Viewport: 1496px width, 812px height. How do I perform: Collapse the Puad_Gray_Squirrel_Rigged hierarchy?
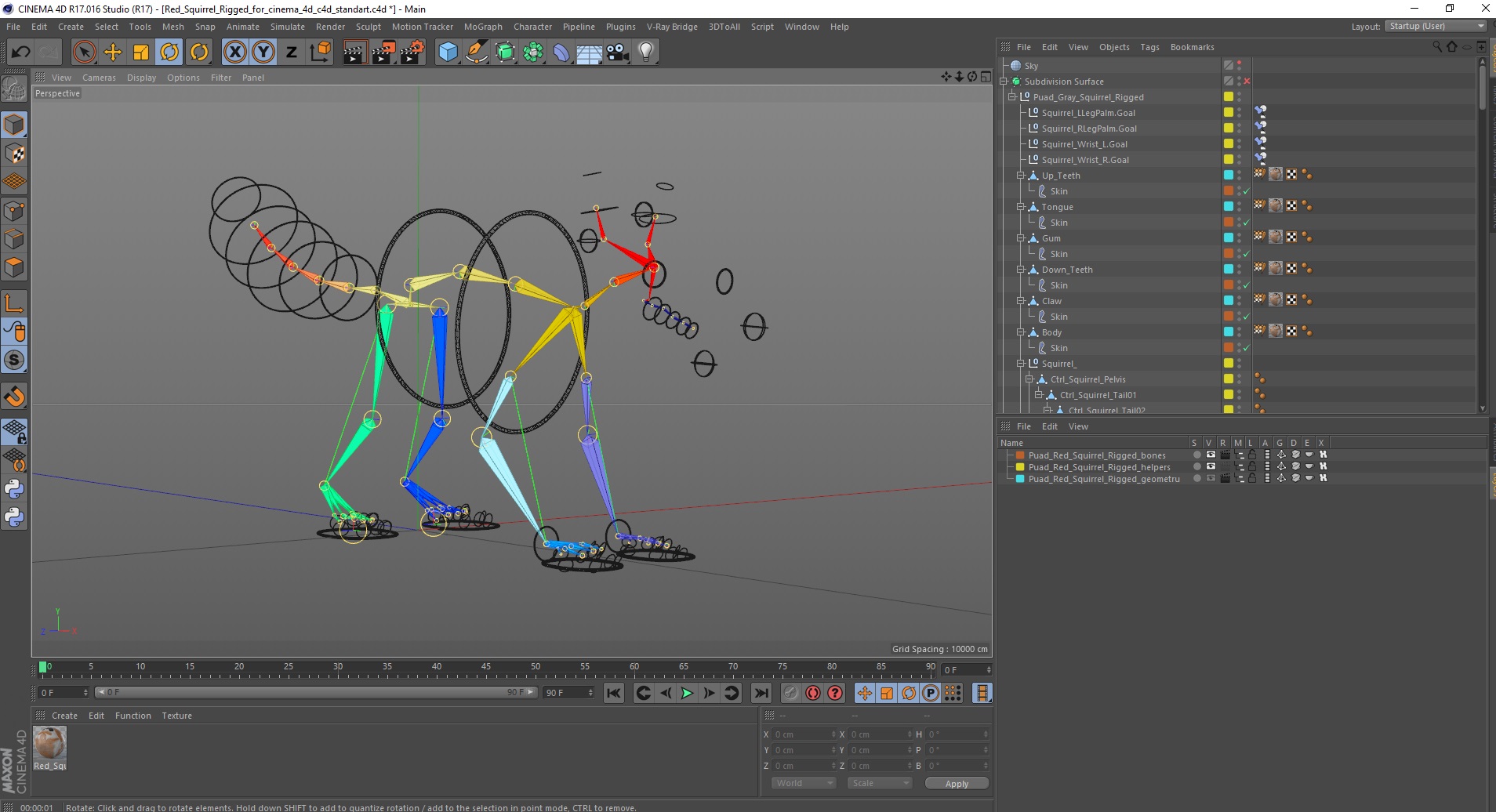tap(1012, 97)
